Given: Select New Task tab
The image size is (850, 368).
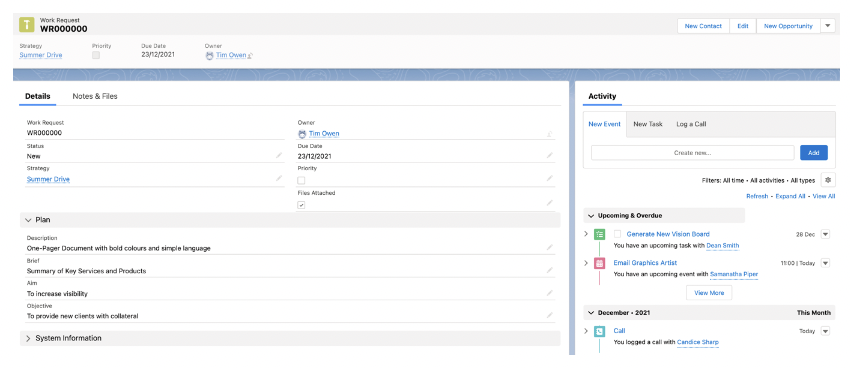Looking at the screenshot, I should 648,124.
